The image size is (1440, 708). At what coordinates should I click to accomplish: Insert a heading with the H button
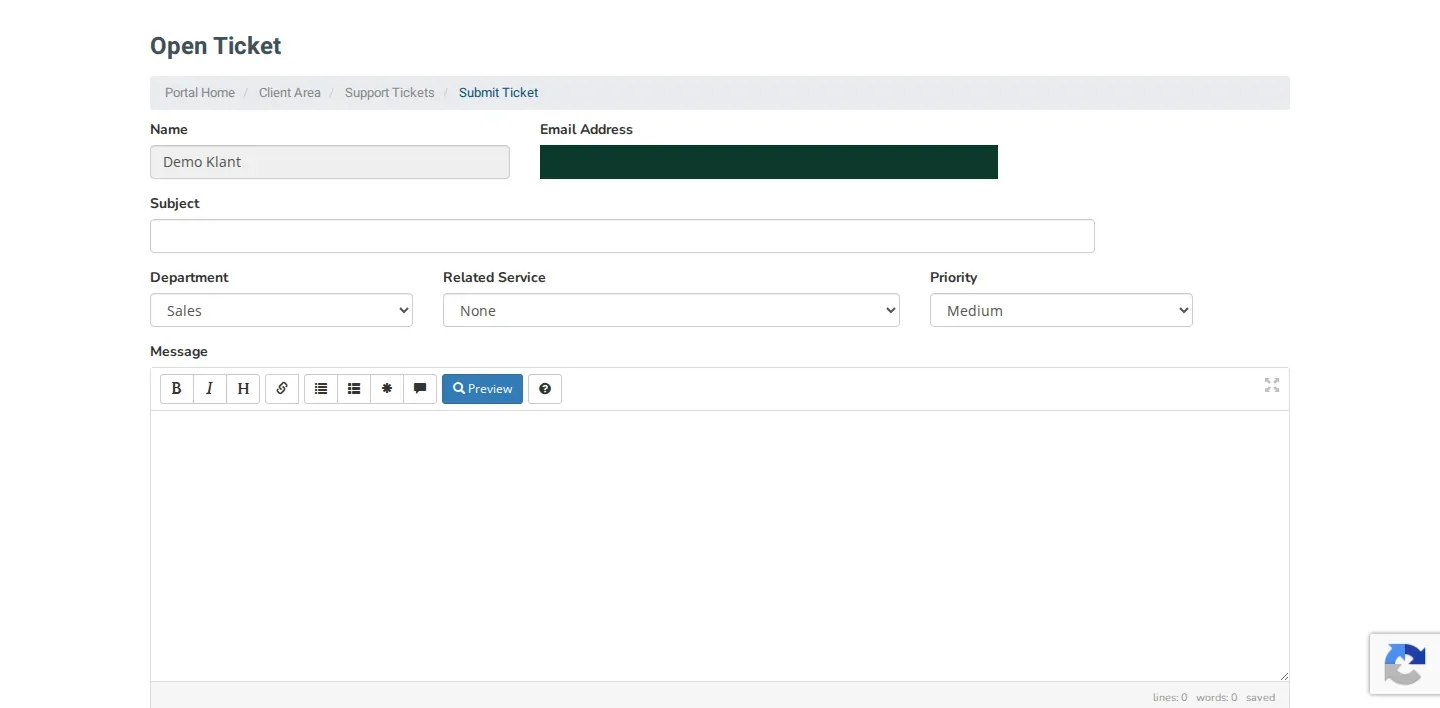coord(243,389)
